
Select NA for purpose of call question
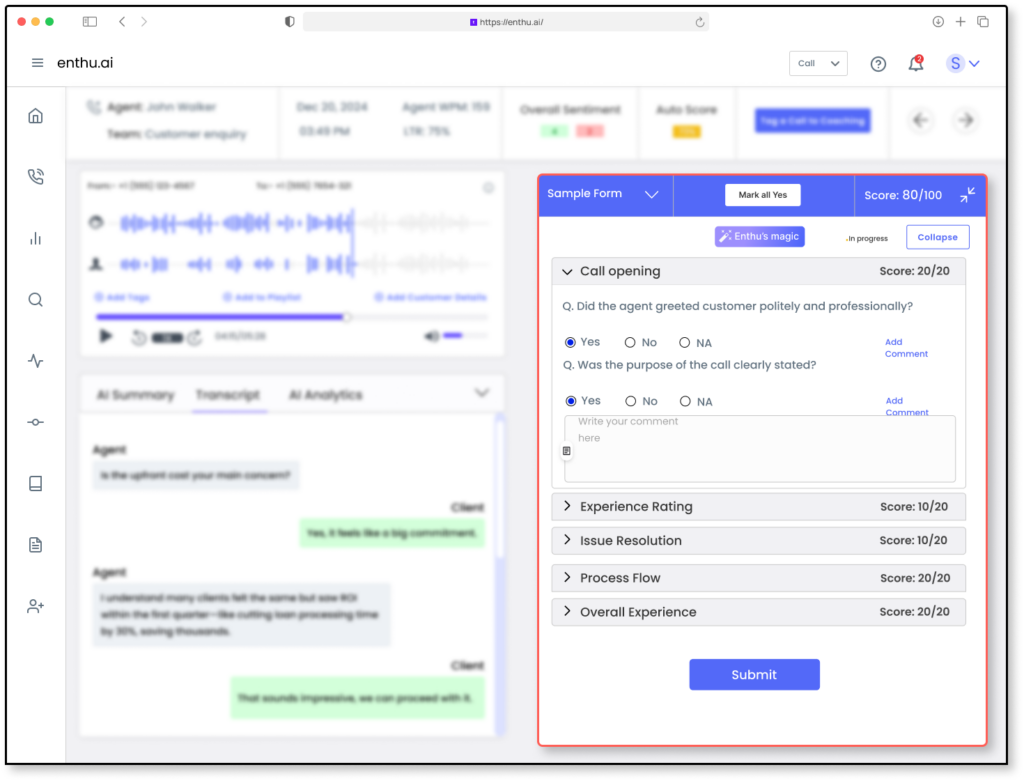[x=685, y=401]
